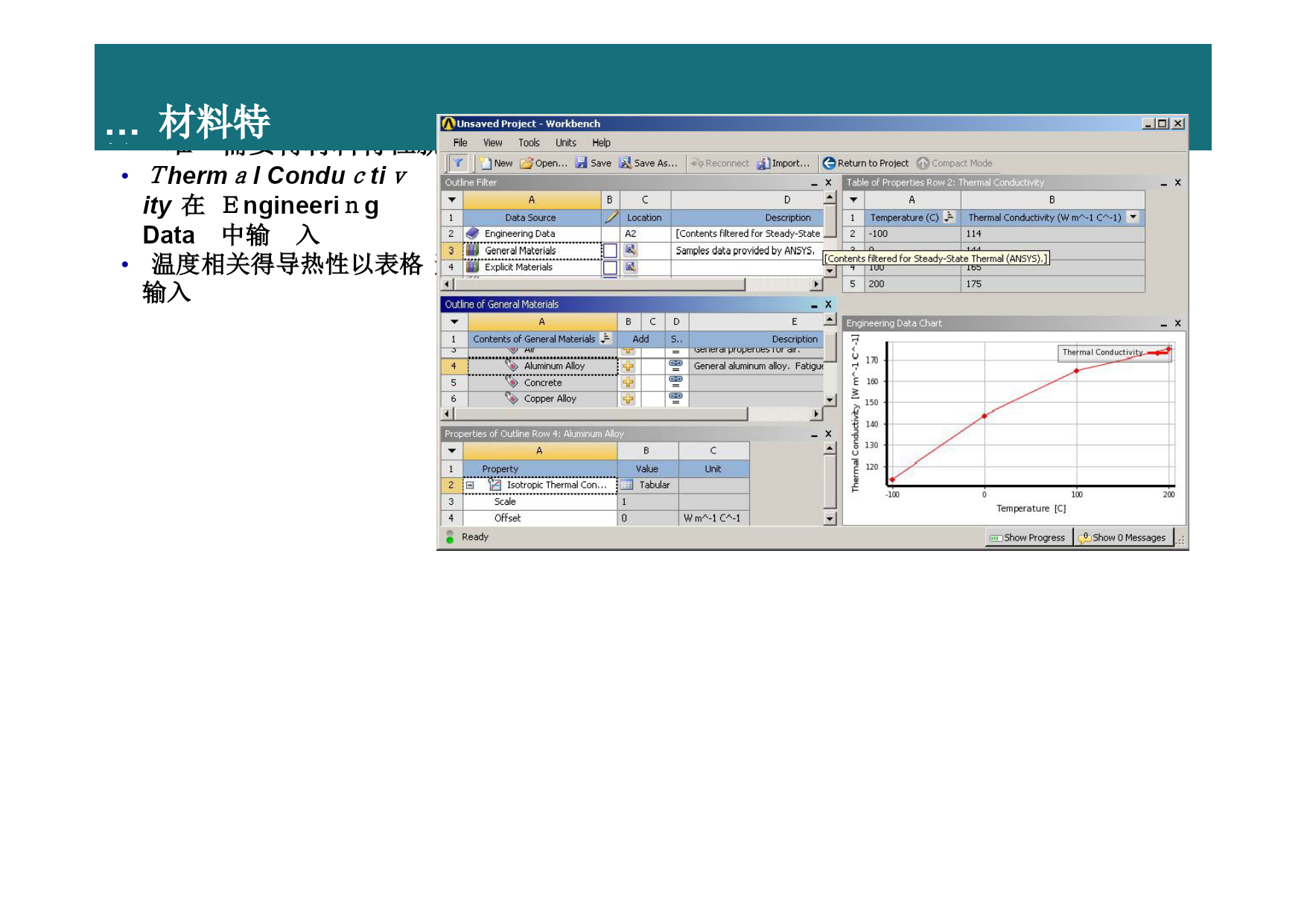Open the Units menu
Screen dimensions: 1307x924
[x=566, y=143]
